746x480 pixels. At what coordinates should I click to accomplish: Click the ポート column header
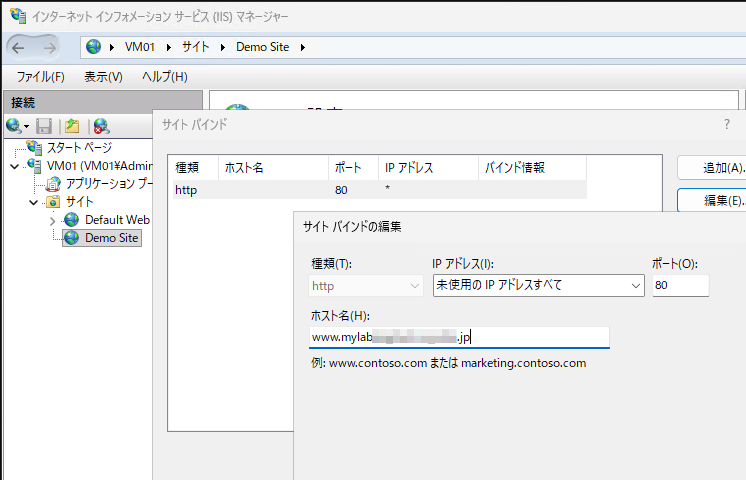click(353, 167)
